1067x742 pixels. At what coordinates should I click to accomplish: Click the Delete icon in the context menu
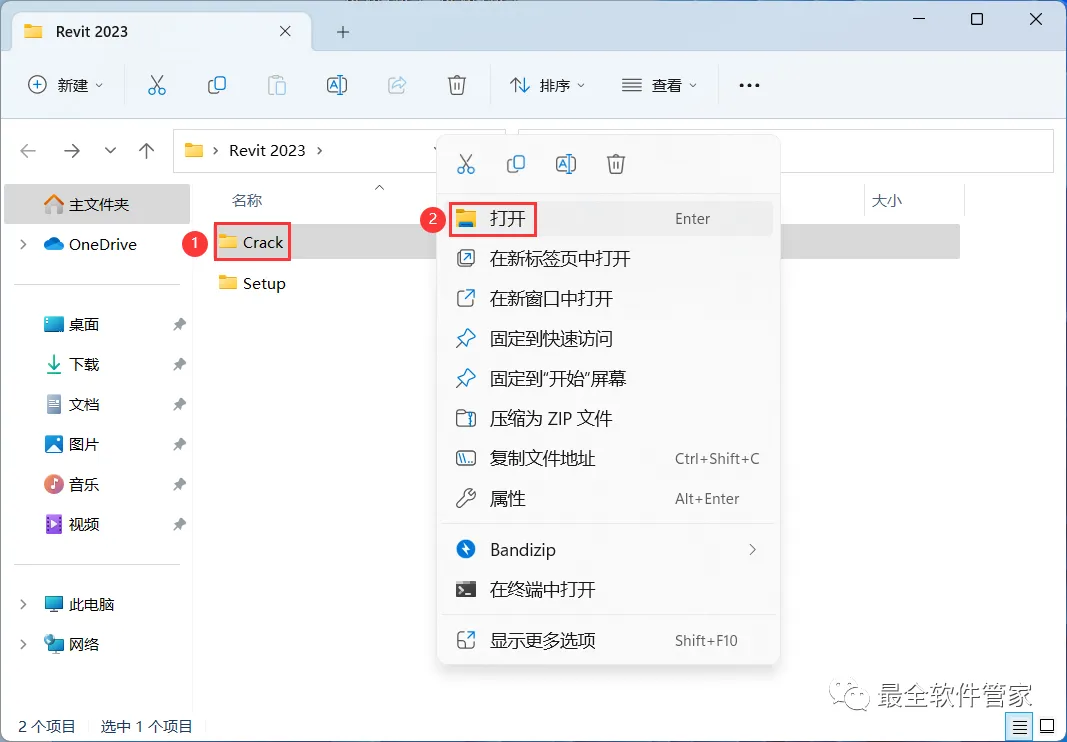616,164
